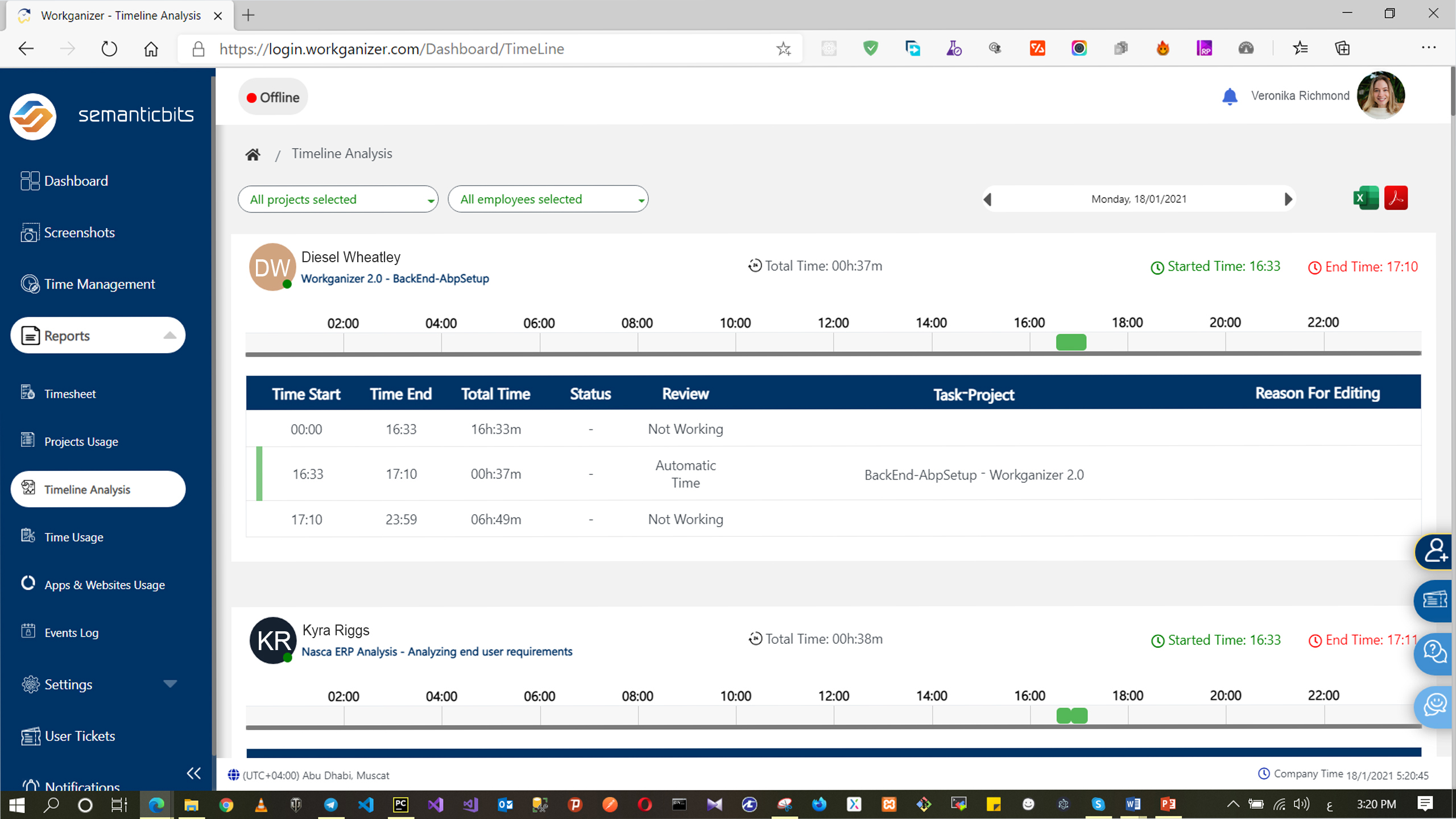Open the All projects selected dropdown
This screenshot has width=1456, height=819.
338,200
